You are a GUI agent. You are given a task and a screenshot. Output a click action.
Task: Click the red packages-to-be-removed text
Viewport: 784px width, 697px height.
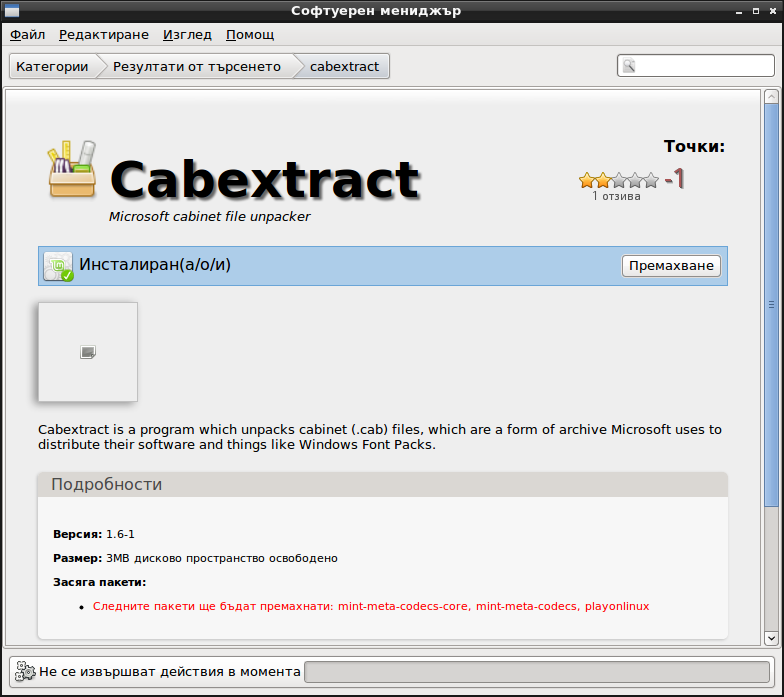click(x=371, y=606)
